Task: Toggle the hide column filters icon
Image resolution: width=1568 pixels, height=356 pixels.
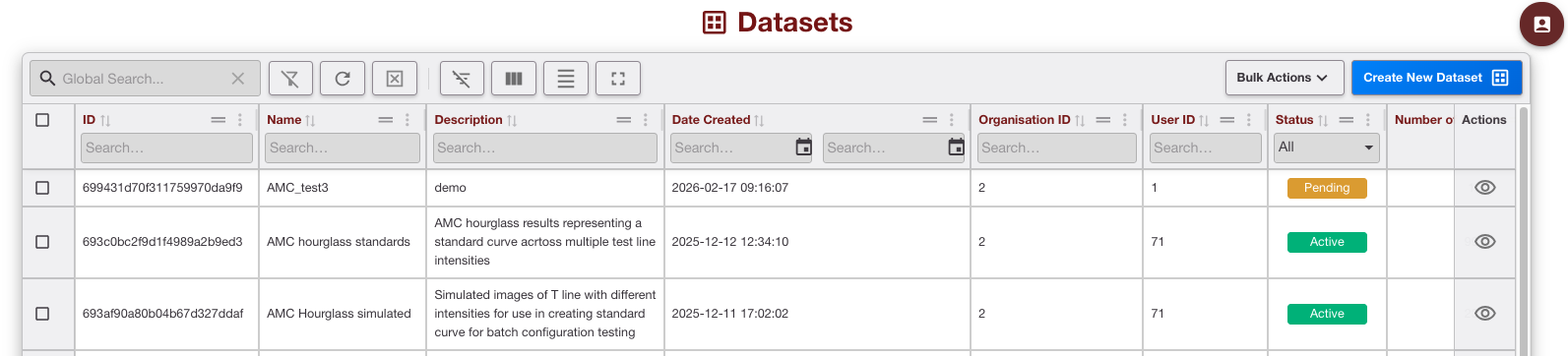Action: [x=462, y=79]
